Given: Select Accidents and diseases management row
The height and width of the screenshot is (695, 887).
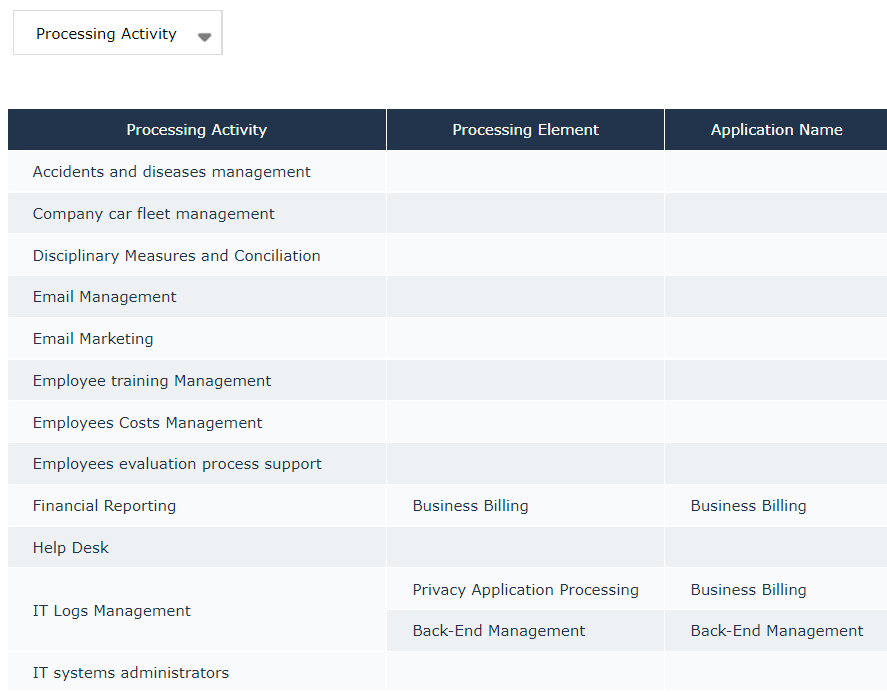Looking at the screenshot, I should click(171, 172).
